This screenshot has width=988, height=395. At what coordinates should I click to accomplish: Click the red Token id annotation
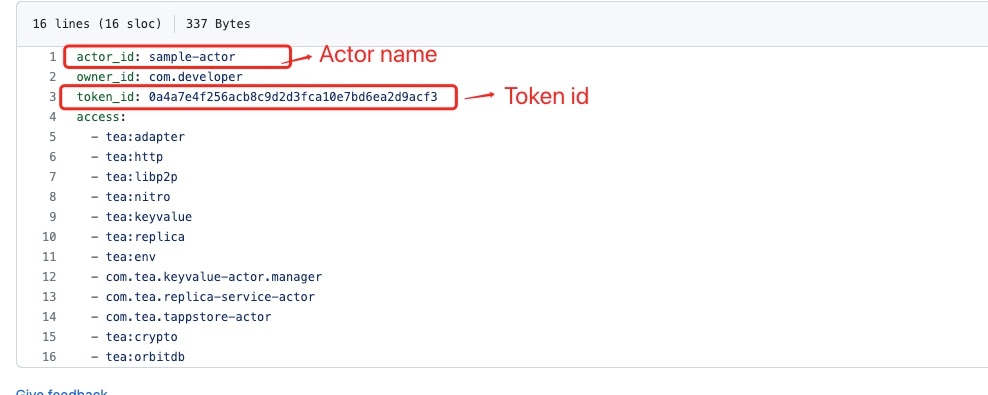(546, 96)
